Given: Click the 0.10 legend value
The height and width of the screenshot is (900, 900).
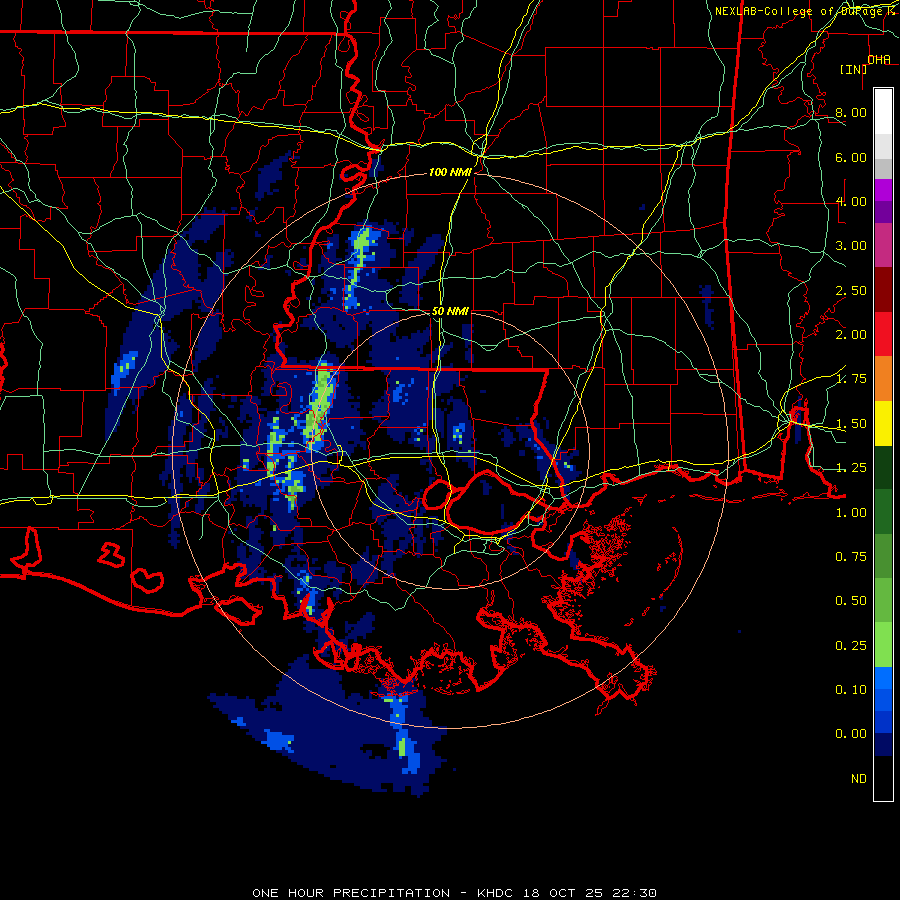Looking at the screenshot, I should 851,690.
